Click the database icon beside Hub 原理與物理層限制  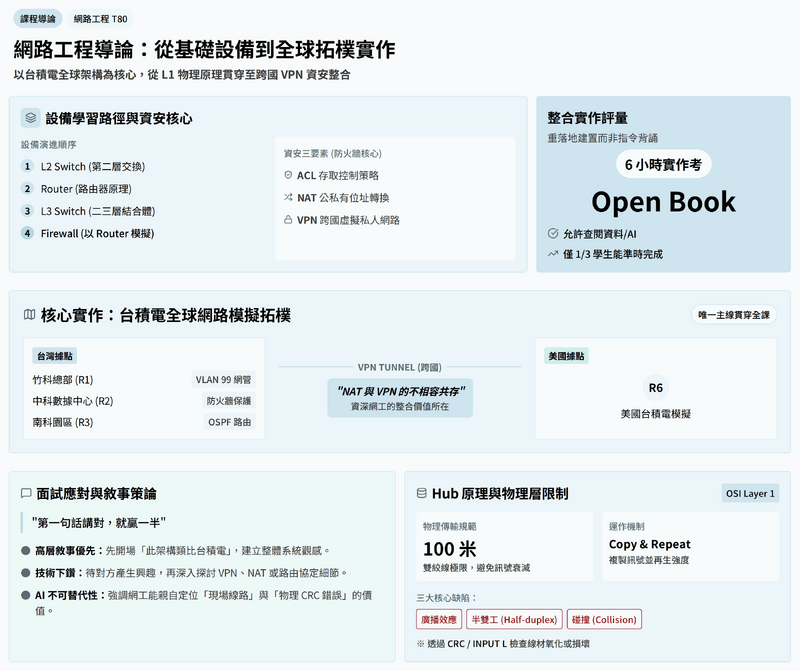(422, 493)
